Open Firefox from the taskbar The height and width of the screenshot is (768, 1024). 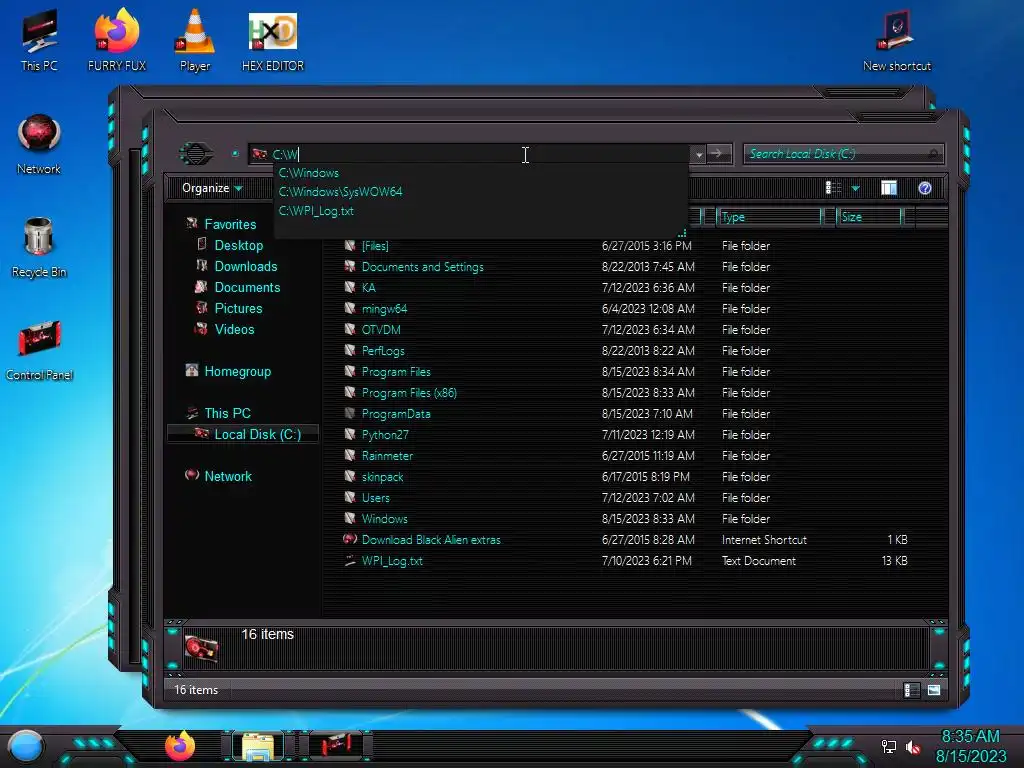point(180,746)
